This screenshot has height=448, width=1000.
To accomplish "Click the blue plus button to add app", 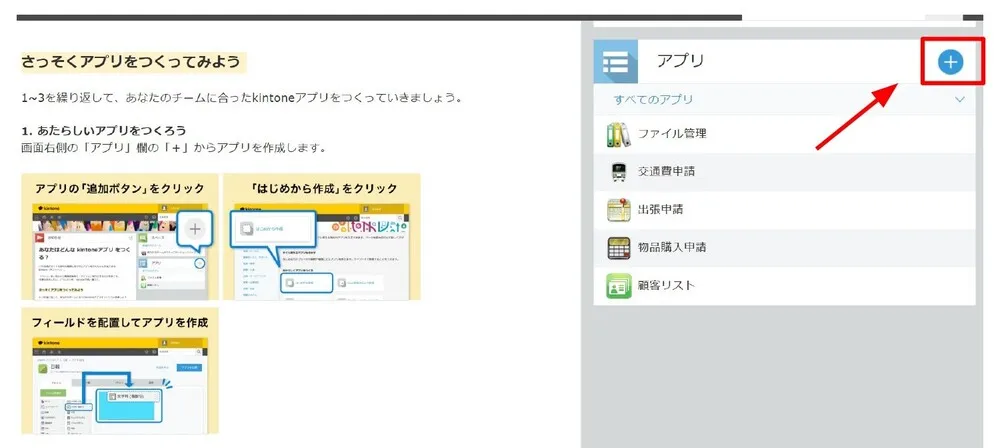I will click(949, 62).
